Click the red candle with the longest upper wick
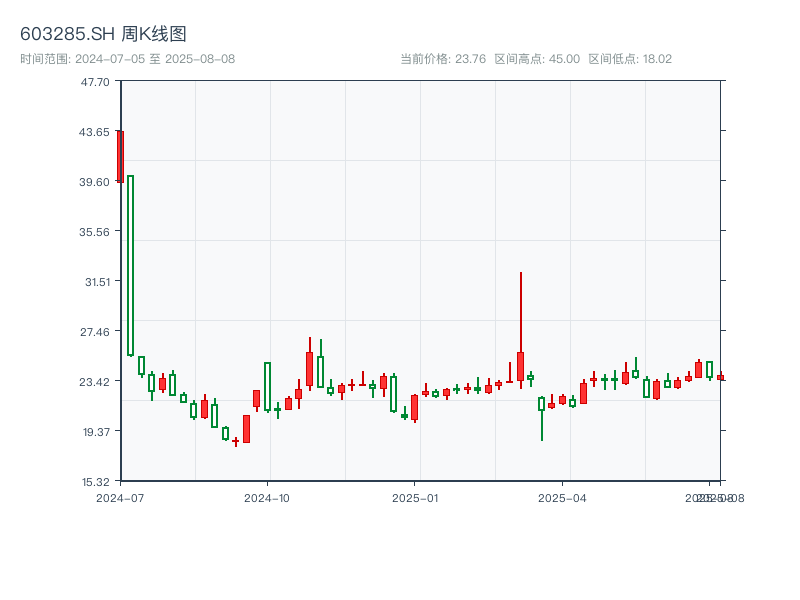This screenshot has width=800, height=600. pos(520,365)
